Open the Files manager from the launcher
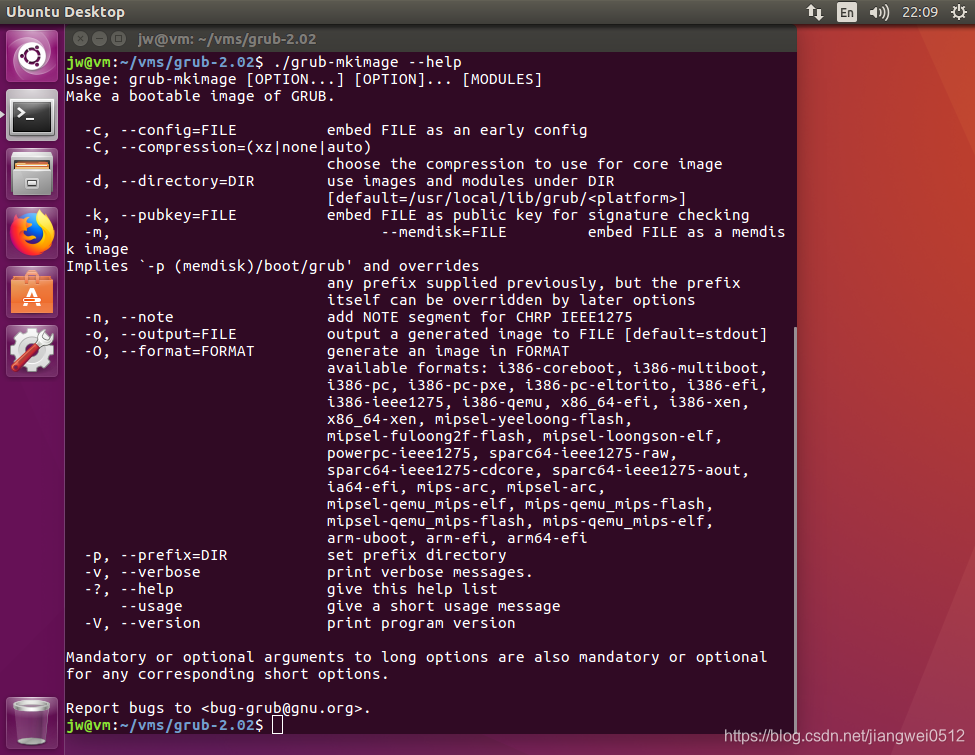The image size is (975, 755). (32, 174)
